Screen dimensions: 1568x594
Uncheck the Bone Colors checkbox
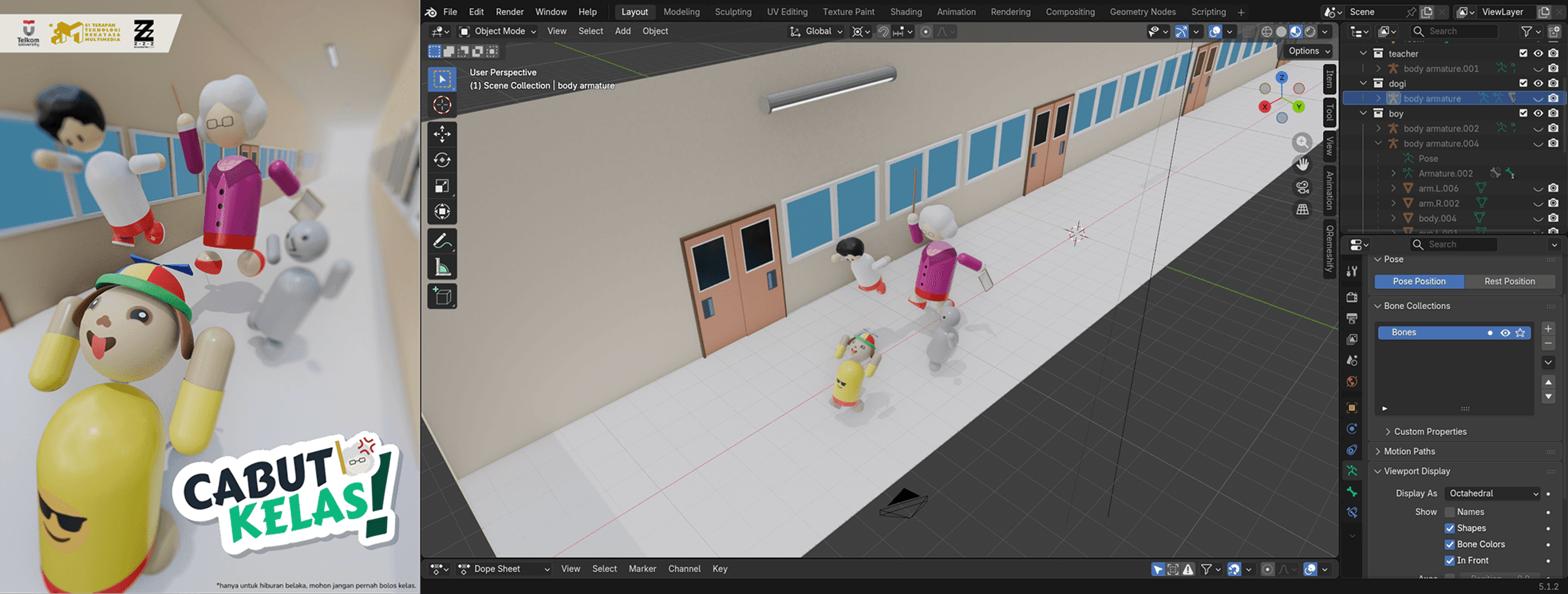(x=1450, y=544)
